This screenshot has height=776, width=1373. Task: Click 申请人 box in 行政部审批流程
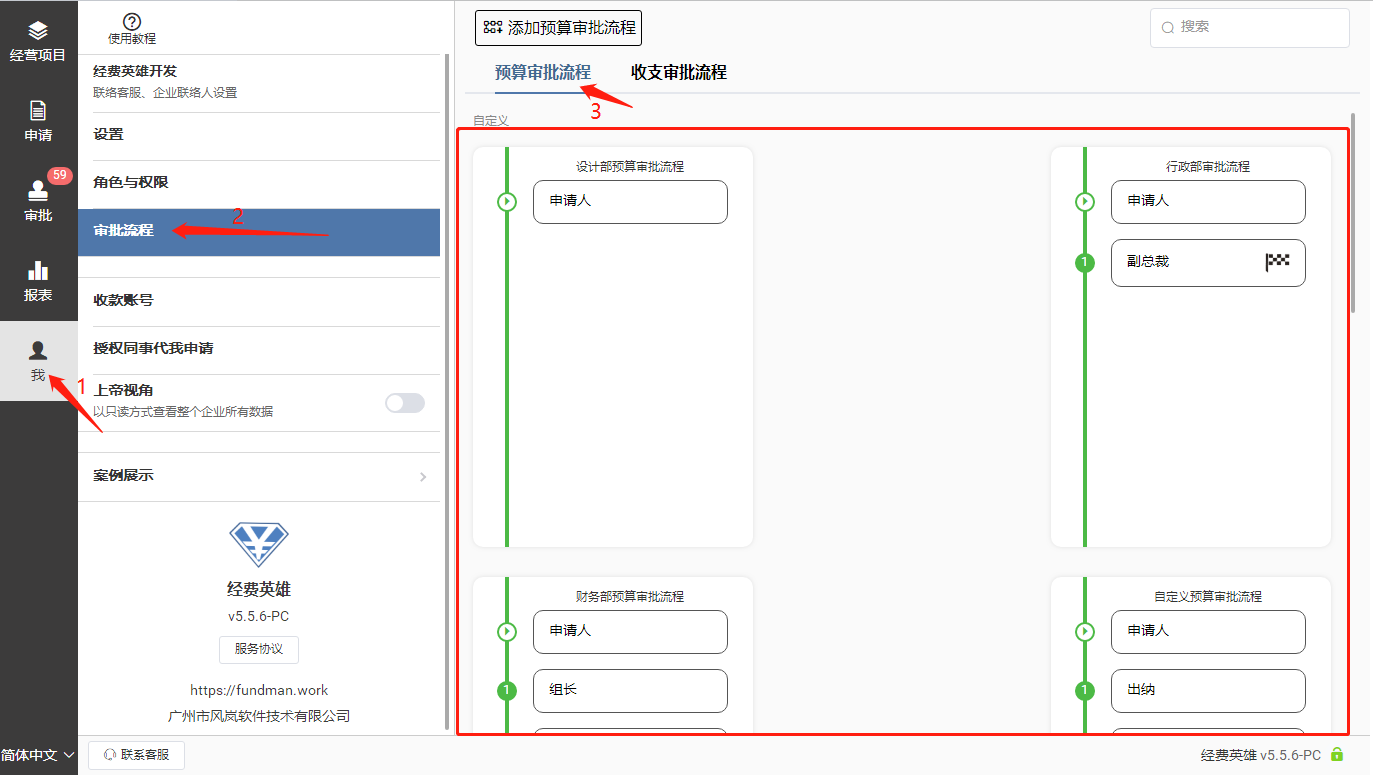point(1208,202)
